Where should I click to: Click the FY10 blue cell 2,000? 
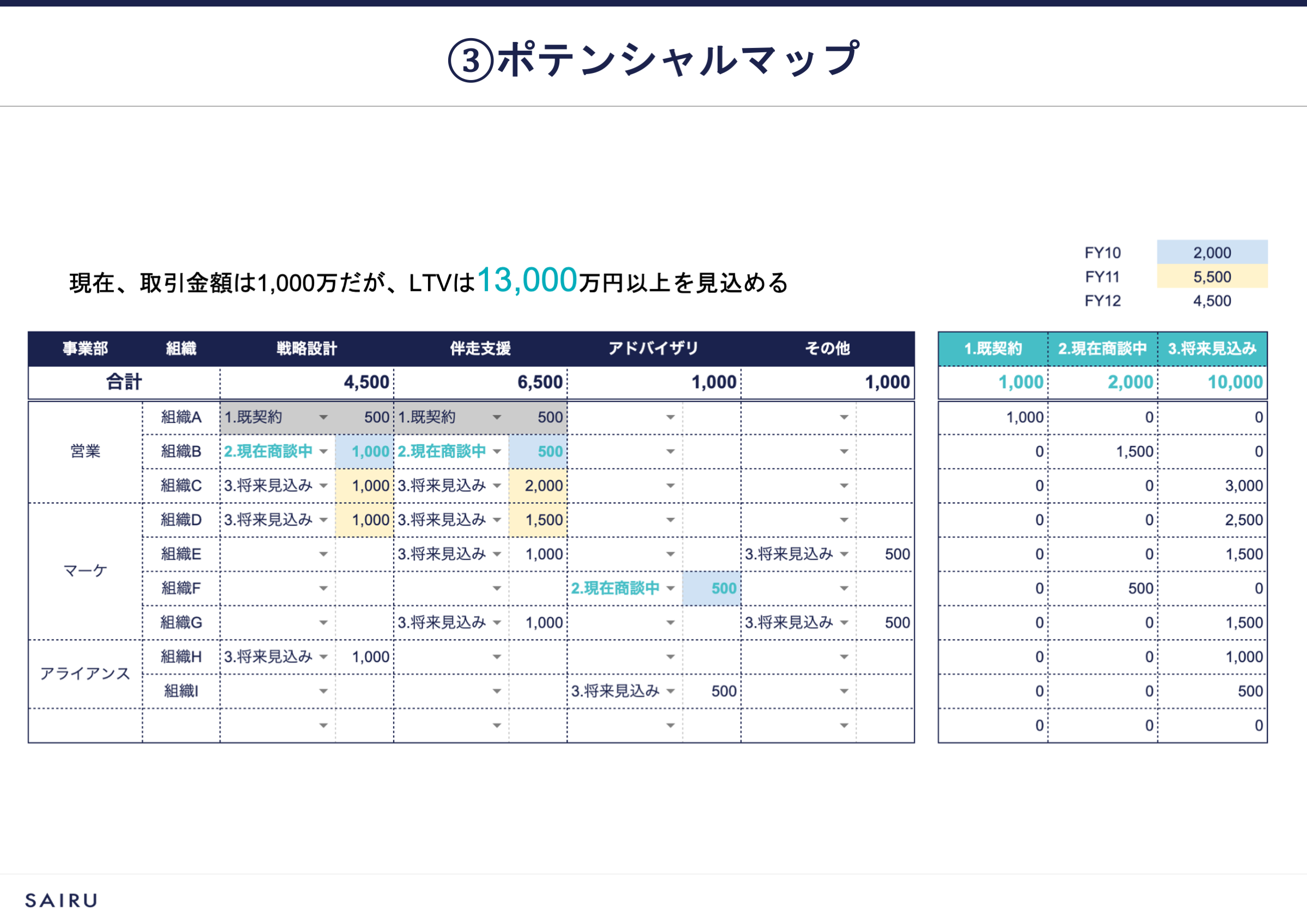[x=1212, y=252]
